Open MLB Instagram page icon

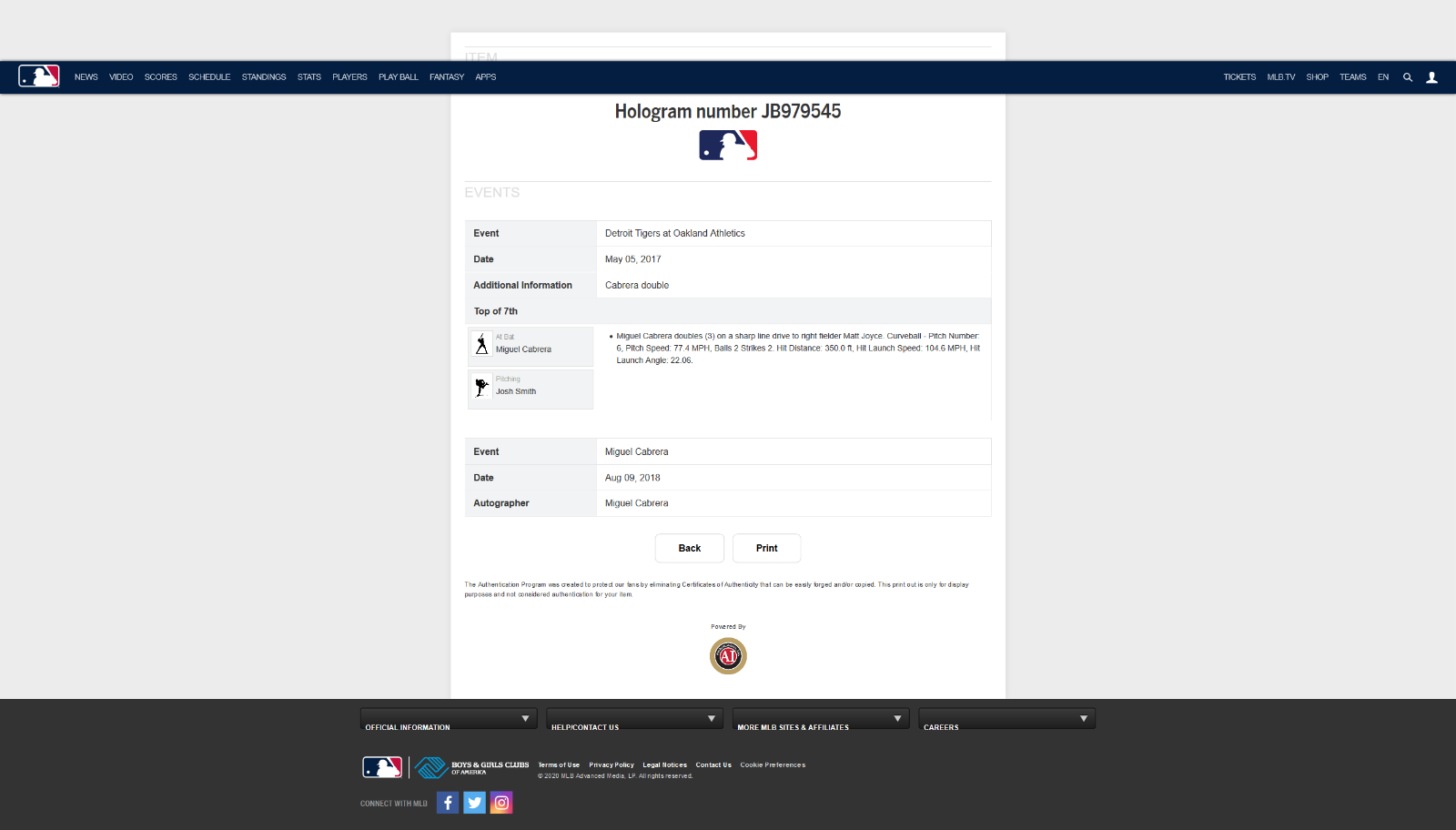[501, 803]
